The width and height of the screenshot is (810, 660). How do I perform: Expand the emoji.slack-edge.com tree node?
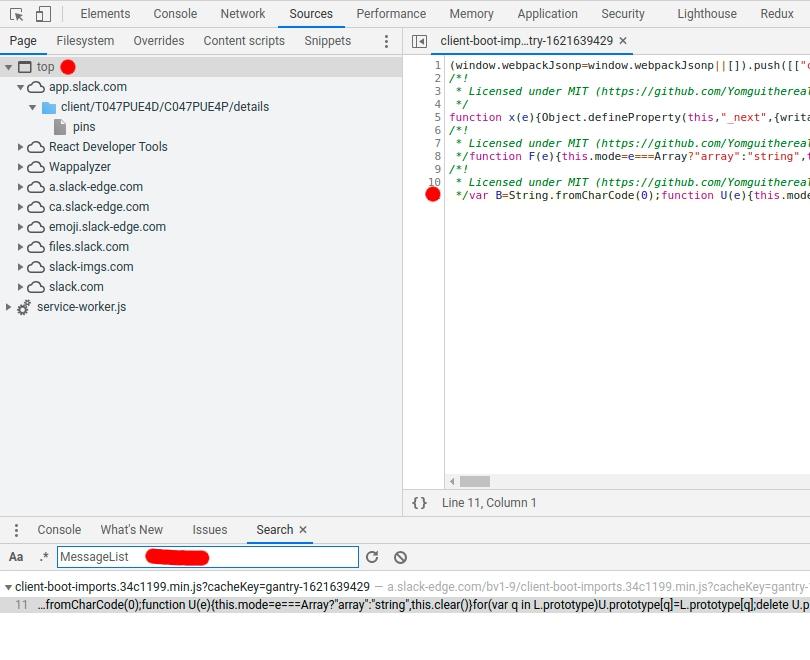[x=20, y=227]
